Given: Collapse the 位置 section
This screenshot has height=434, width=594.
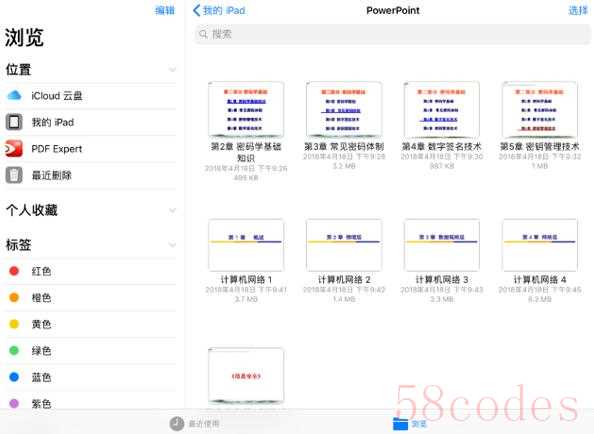Looking at the screenshot, I should 172,70.
